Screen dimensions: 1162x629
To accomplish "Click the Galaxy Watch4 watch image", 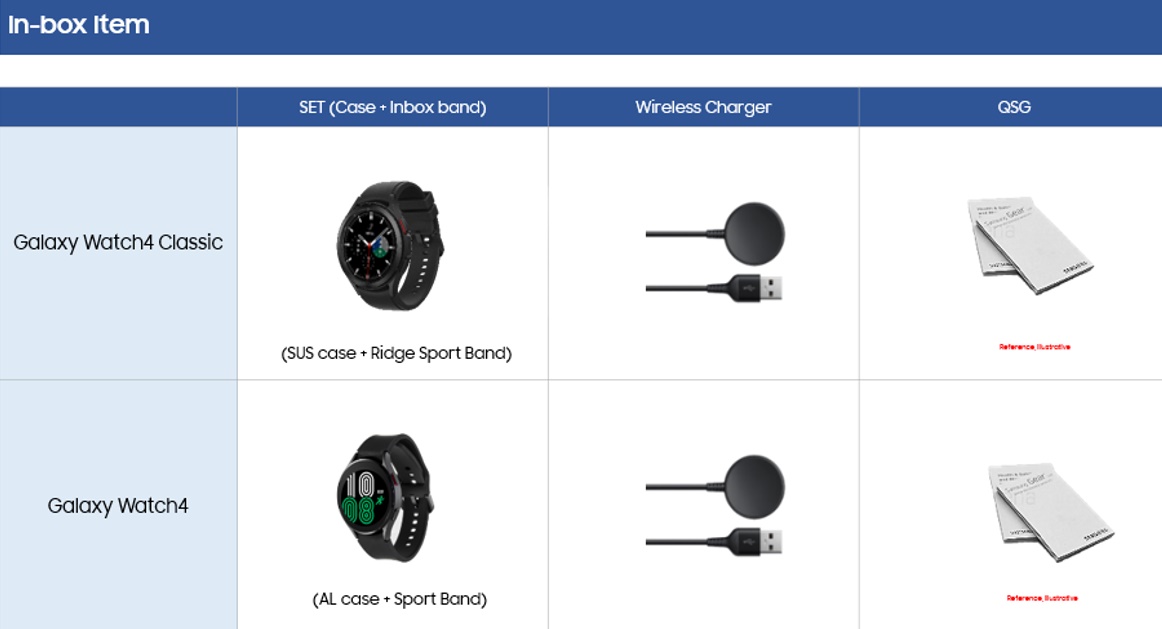I will click(x=385, y=497).
